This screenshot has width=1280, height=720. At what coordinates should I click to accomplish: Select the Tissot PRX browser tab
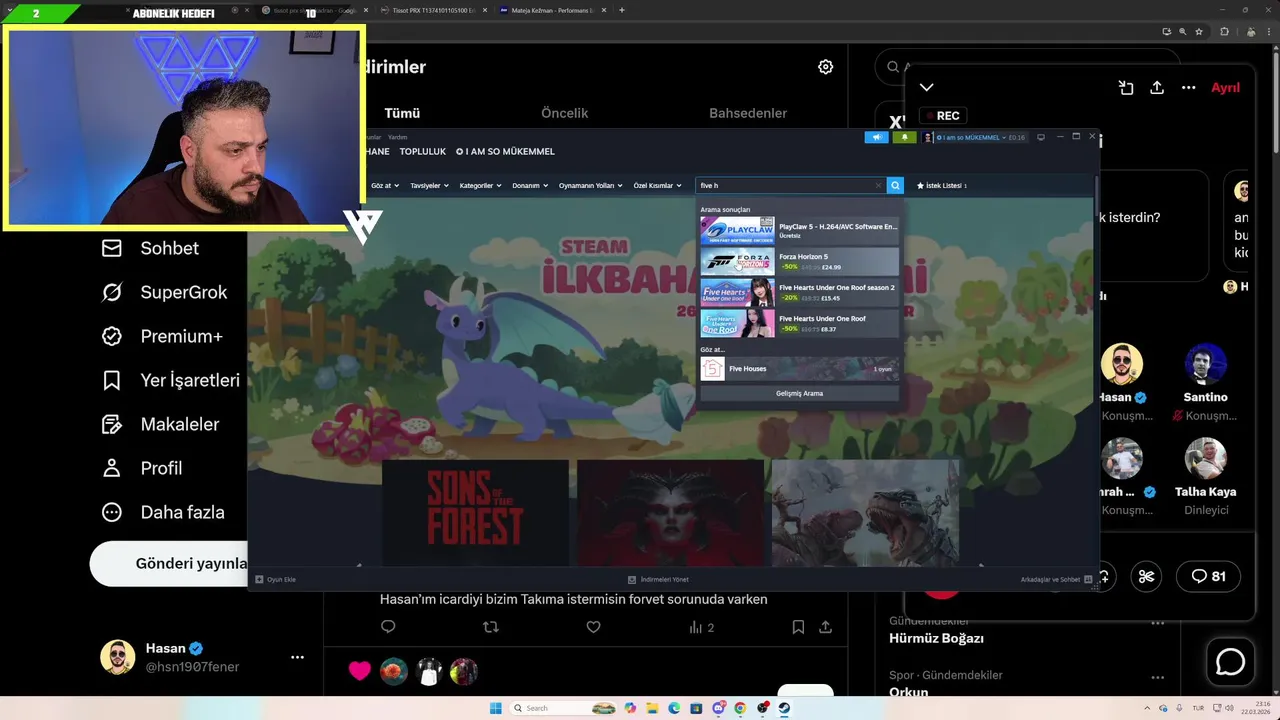pyautogui.click(x=432, y=10)
